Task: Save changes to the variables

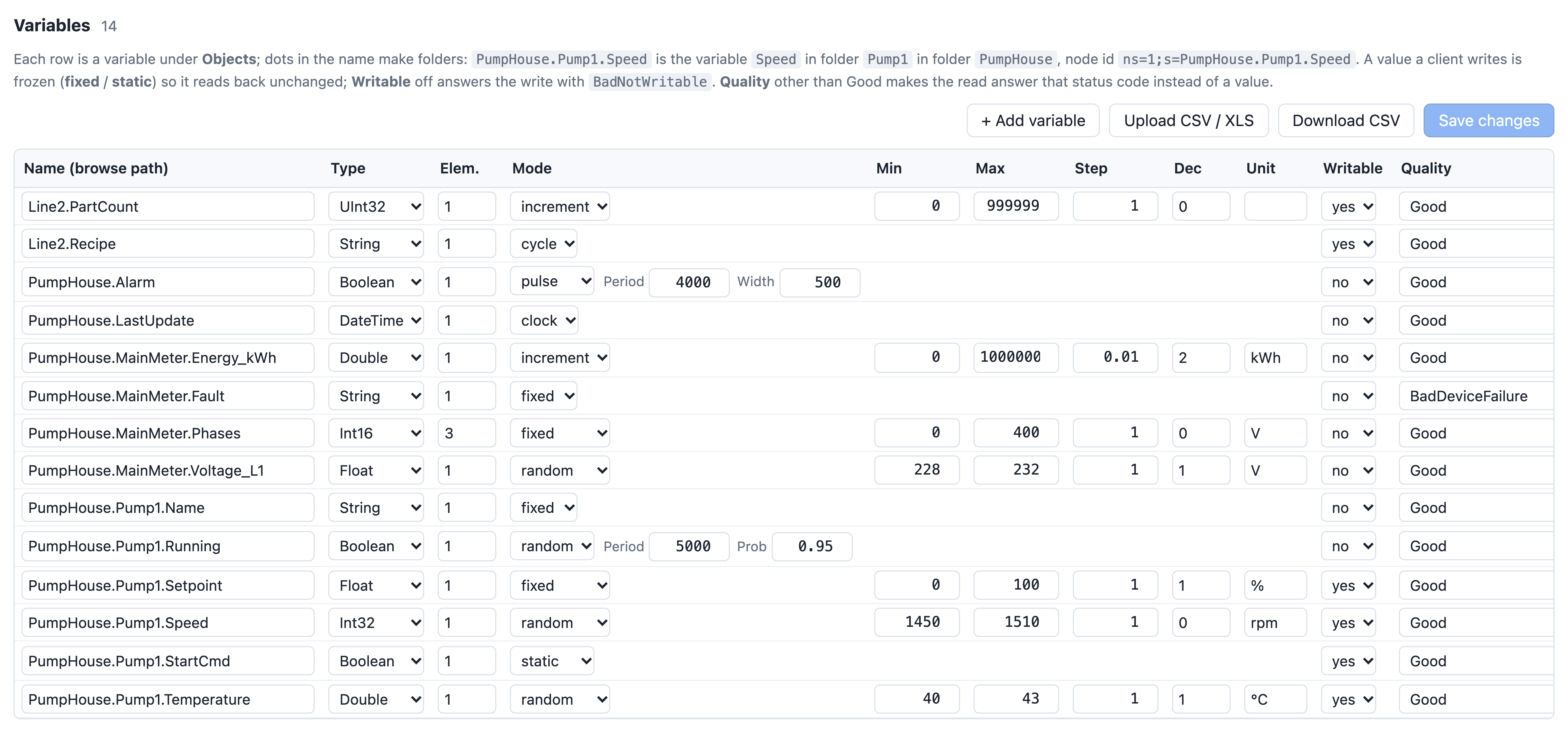Action: tap(1488, 120)
